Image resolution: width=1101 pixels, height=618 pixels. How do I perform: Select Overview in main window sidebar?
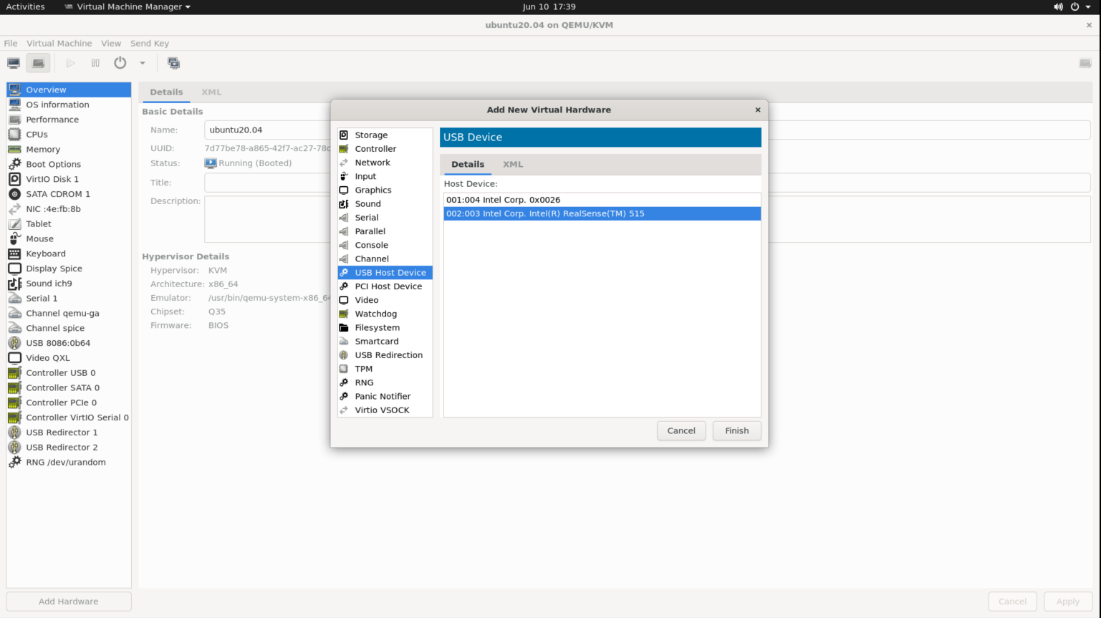coord(69,90)
